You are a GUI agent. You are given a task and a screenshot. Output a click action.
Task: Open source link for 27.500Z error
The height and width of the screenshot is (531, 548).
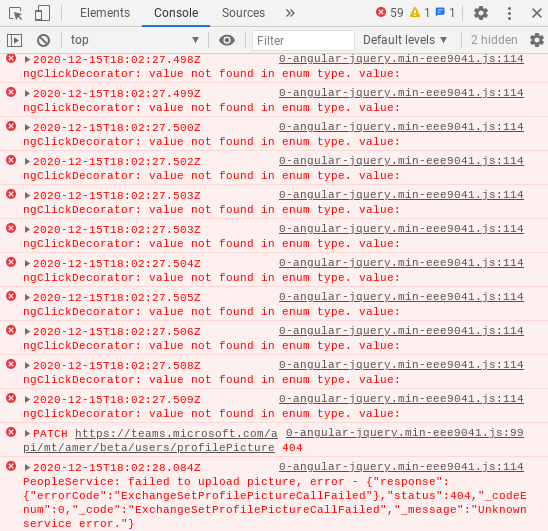tap(401, 127)
